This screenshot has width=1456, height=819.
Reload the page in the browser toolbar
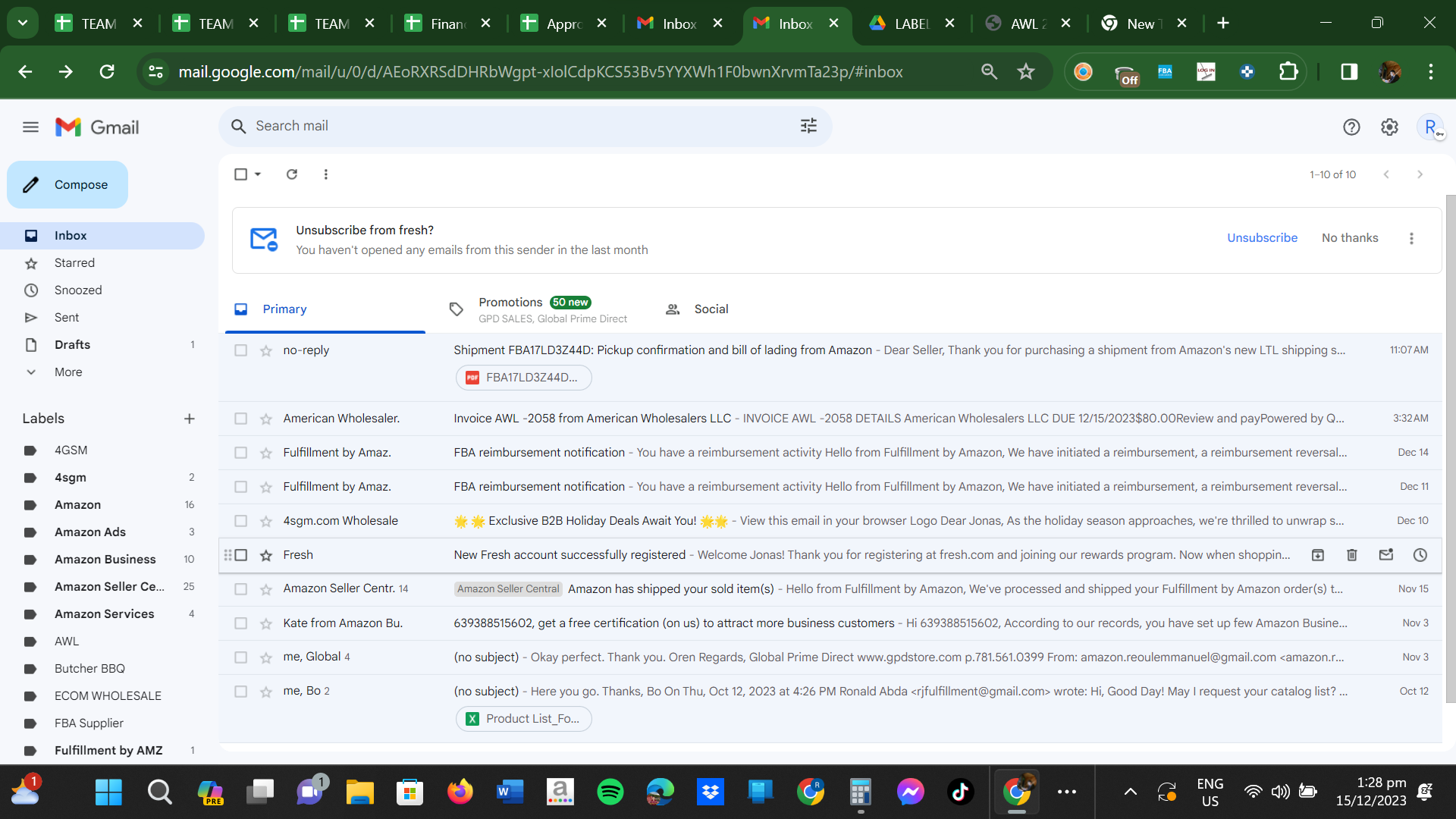point(107,72)
